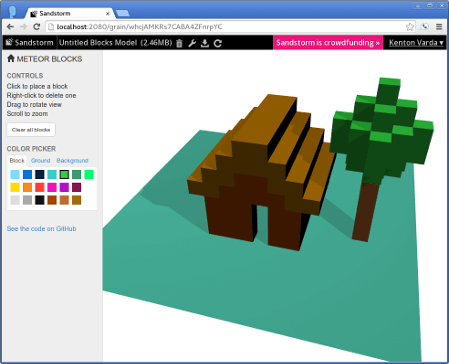
Task: Pick the red swatch
Action: [x=40, y=187]
